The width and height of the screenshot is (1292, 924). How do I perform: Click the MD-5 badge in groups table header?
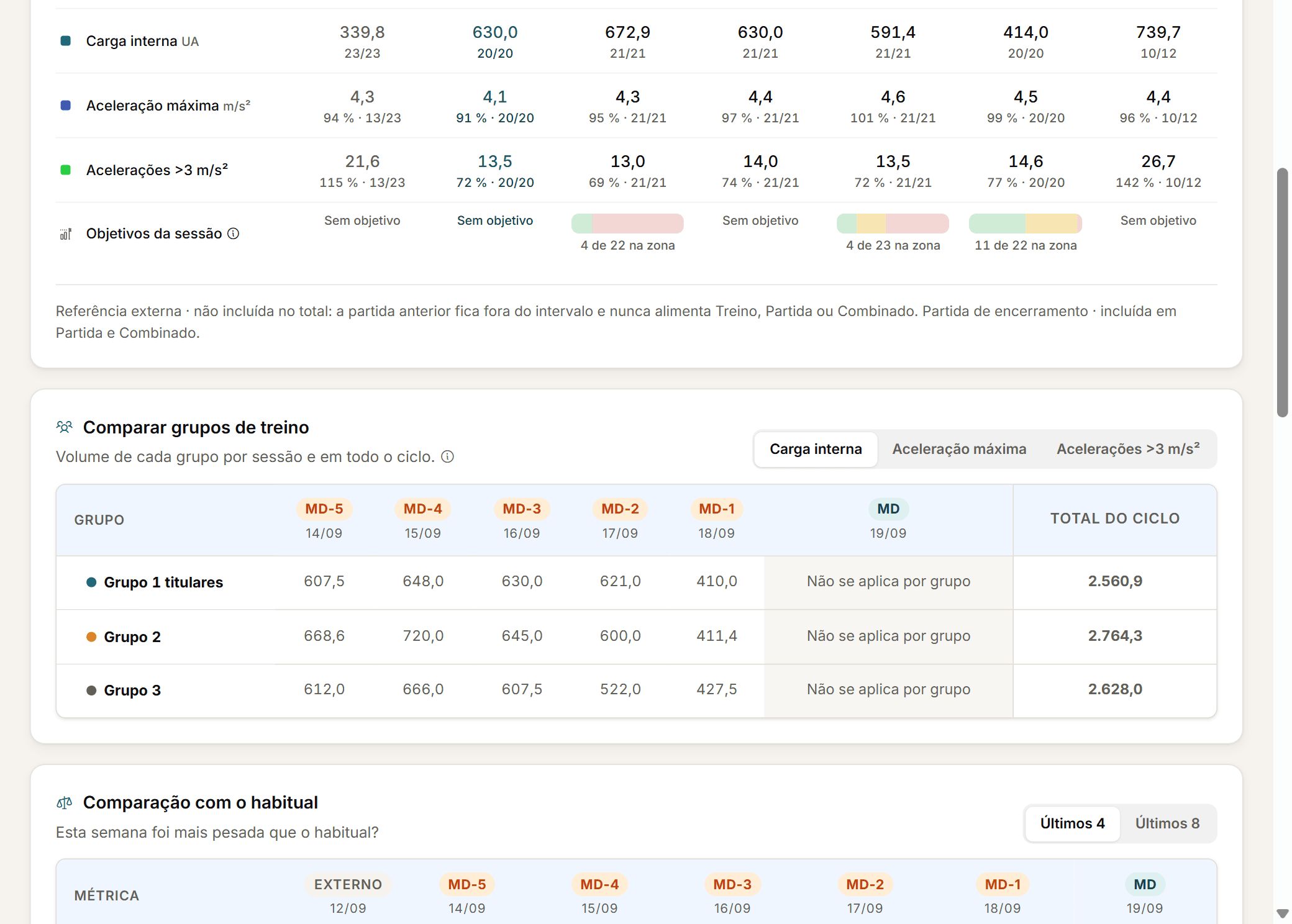(324, 509)
